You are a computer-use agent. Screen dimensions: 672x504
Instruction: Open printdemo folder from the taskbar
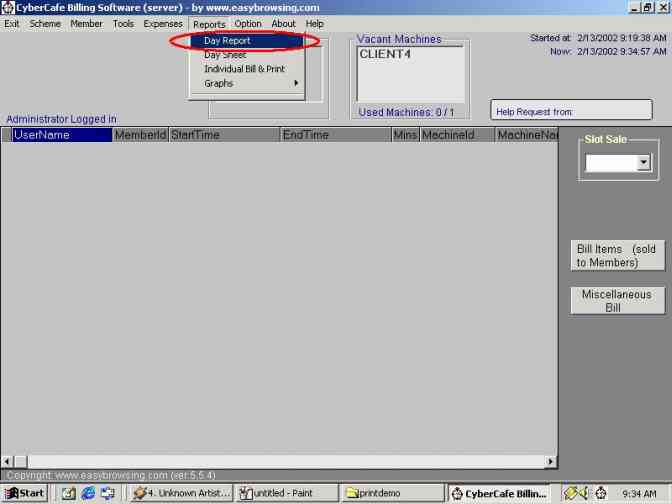coord(391,493)
